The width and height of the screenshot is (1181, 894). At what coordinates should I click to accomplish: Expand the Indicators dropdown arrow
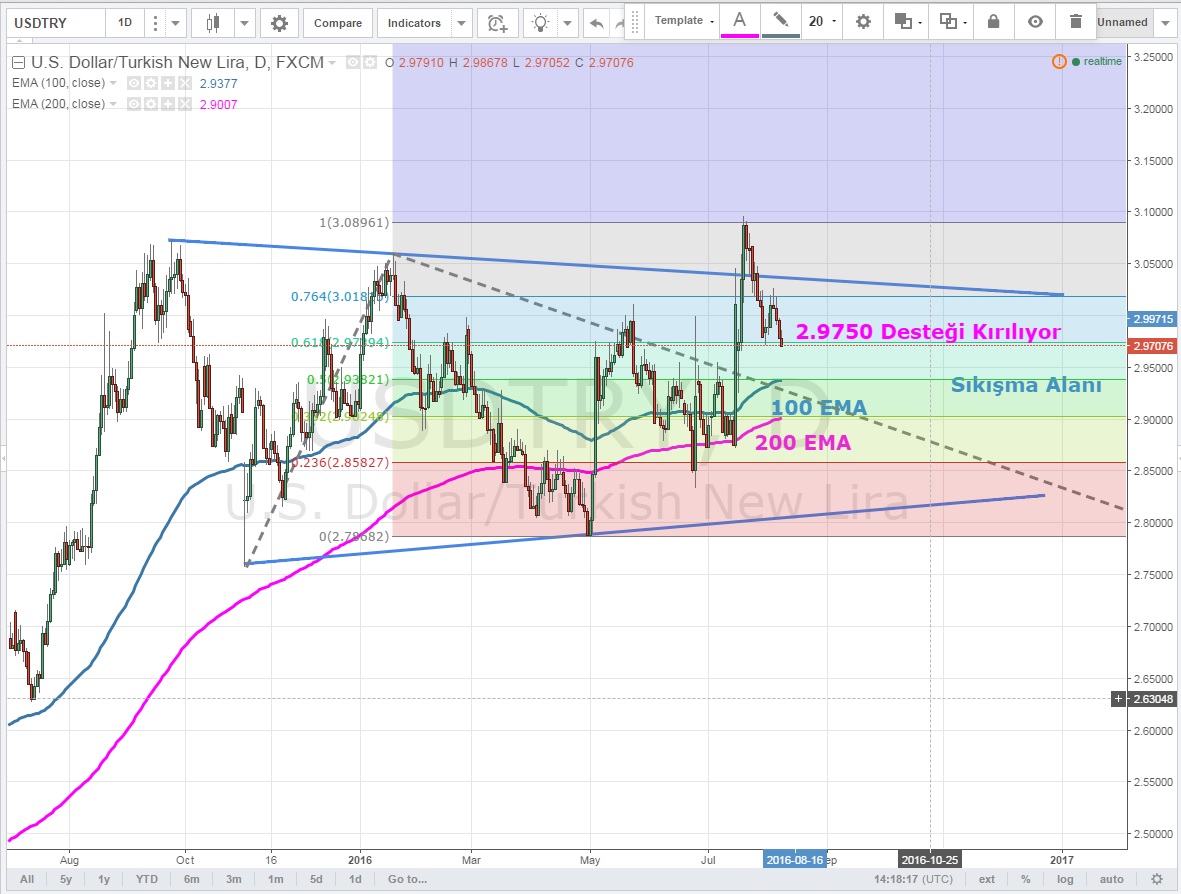[461, 23]
